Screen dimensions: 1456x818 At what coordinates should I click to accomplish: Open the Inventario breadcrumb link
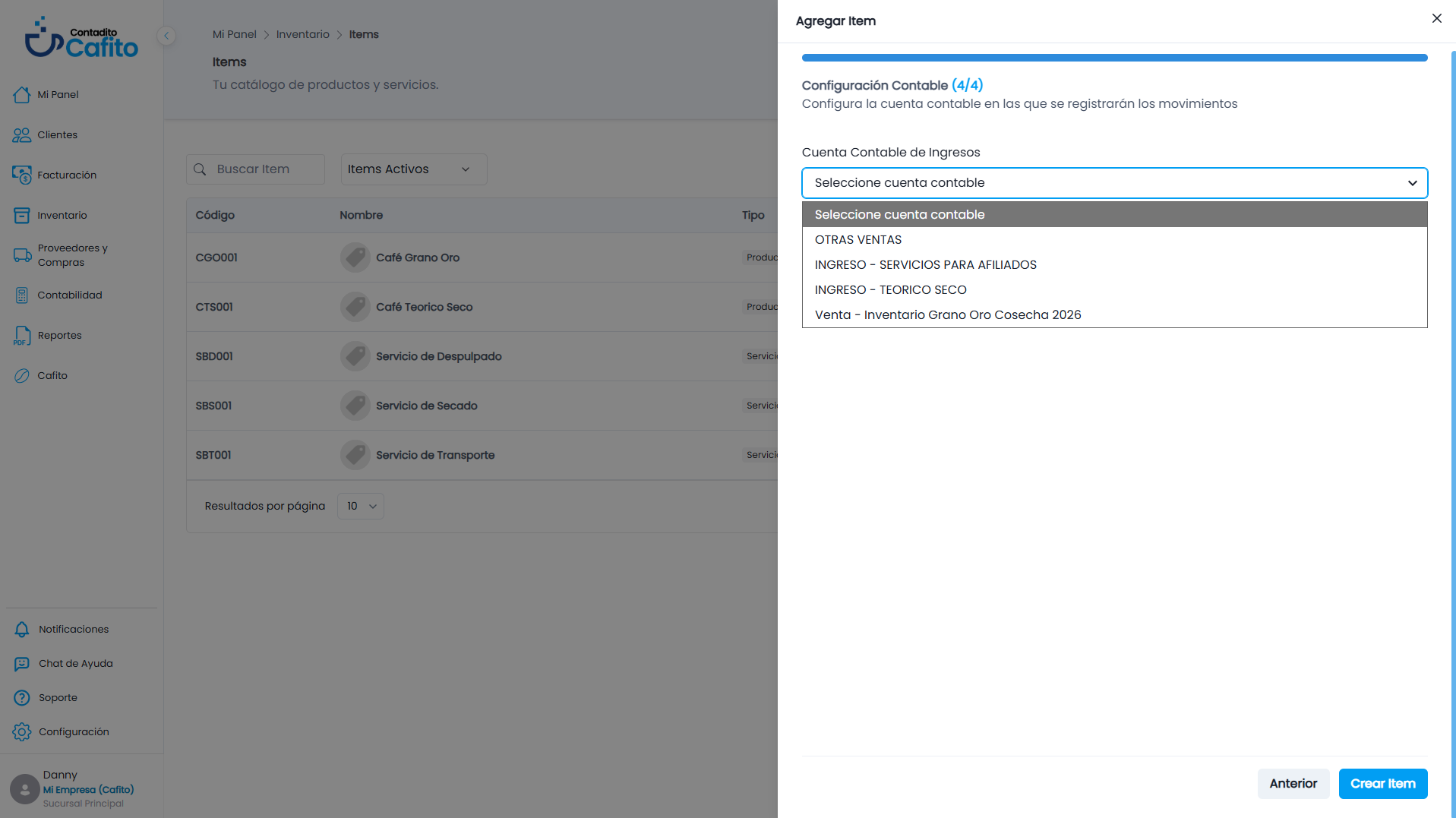pos(302,34)
